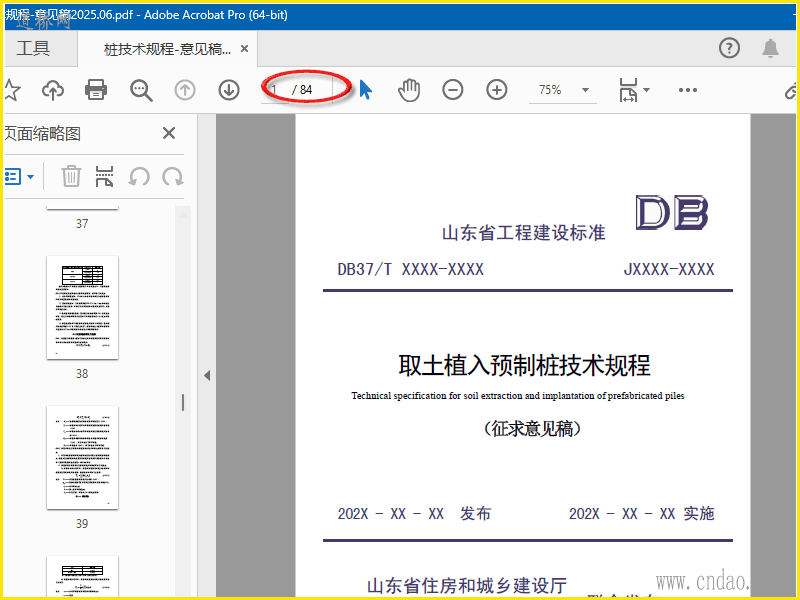Open the more tools ellipsis menu

tap(688, 90)
